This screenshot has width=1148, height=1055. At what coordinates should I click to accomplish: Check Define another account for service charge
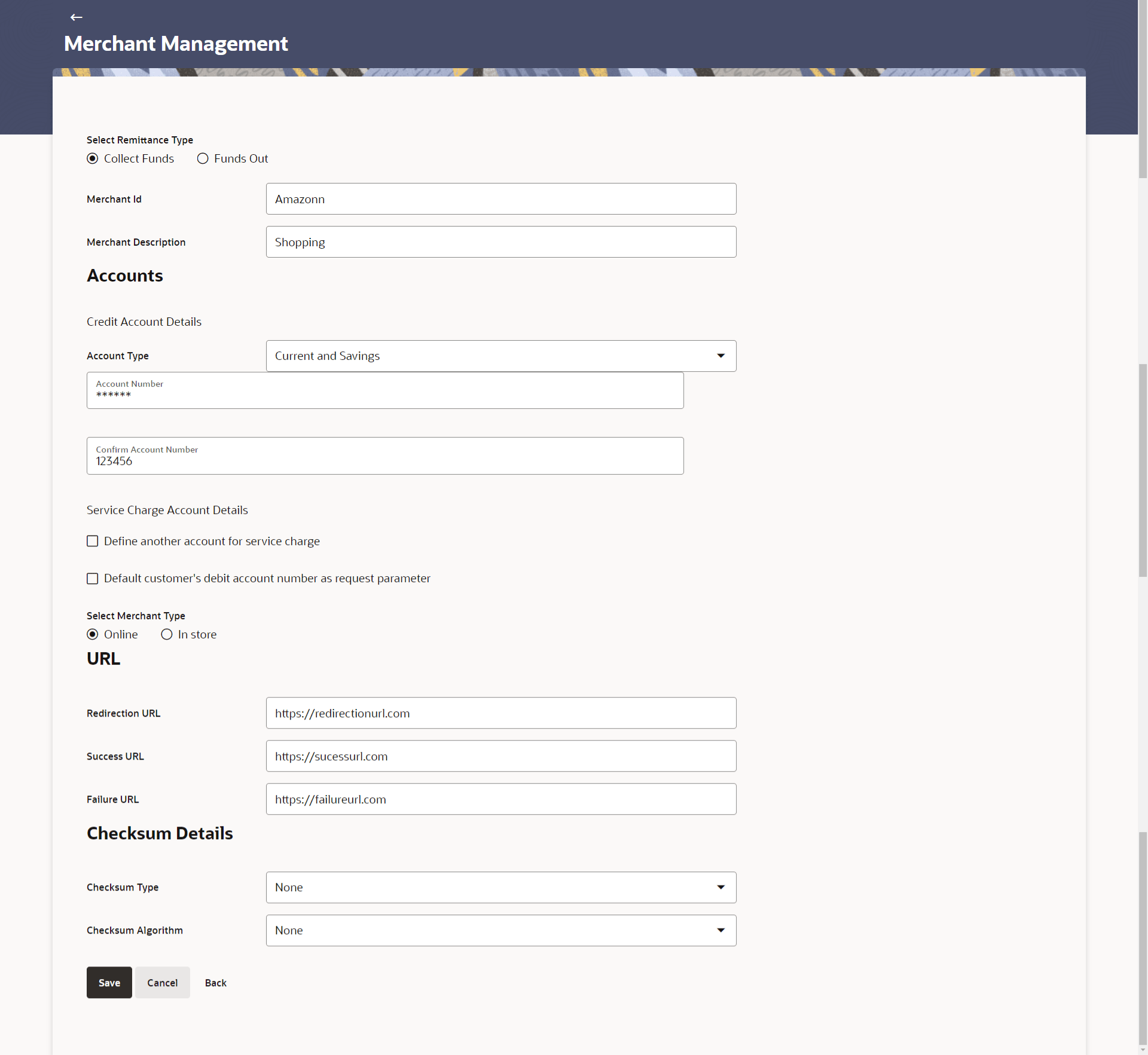(x=93, y=541)
